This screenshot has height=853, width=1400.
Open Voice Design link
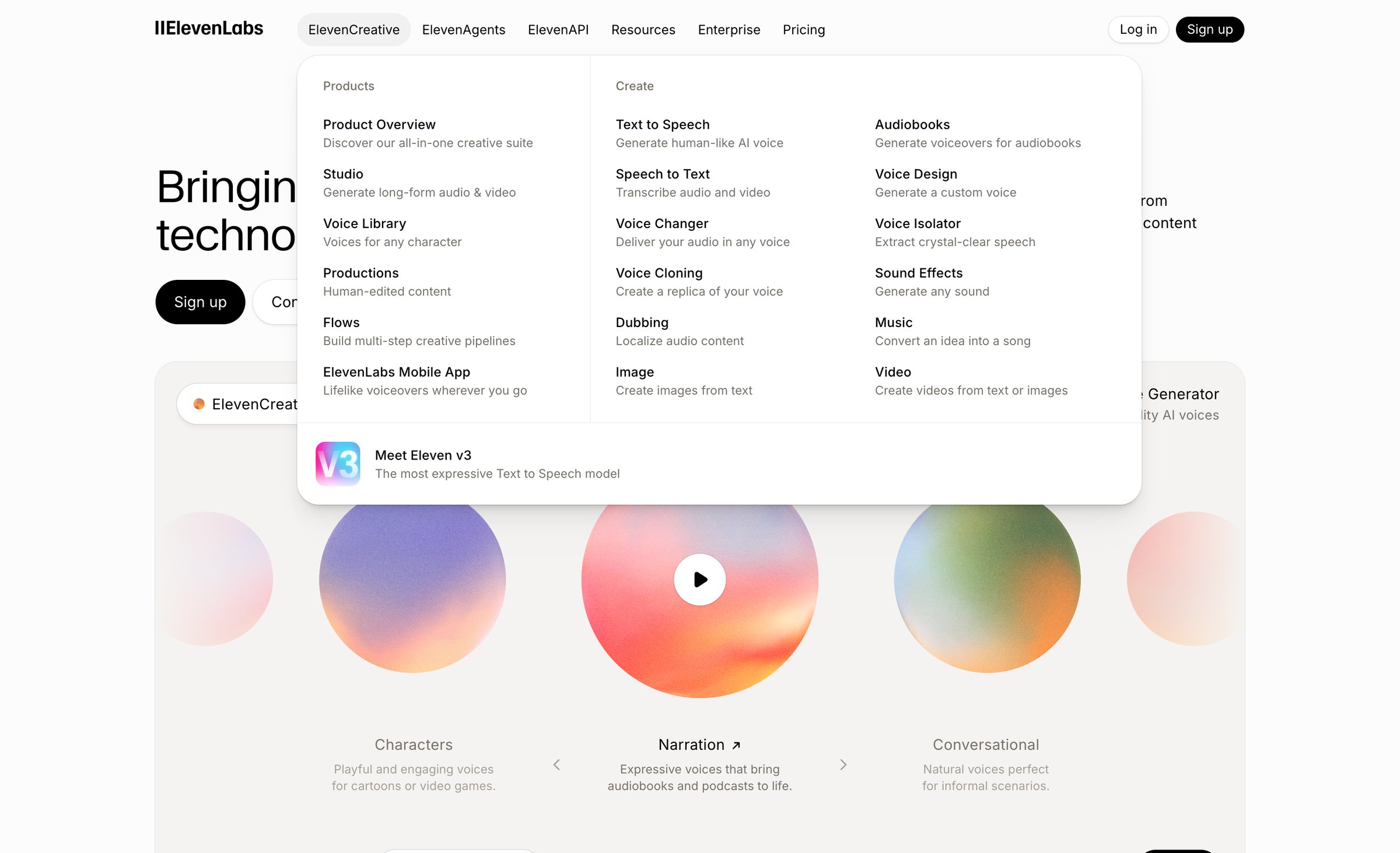click(945, 182)
